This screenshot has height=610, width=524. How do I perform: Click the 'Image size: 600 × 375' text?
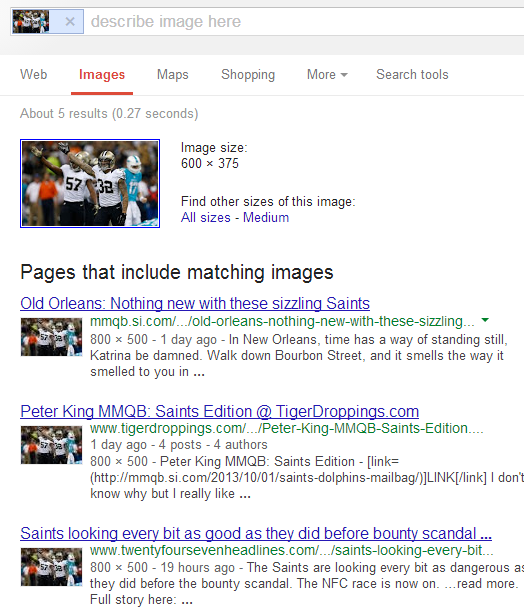[x=214, y=155]
